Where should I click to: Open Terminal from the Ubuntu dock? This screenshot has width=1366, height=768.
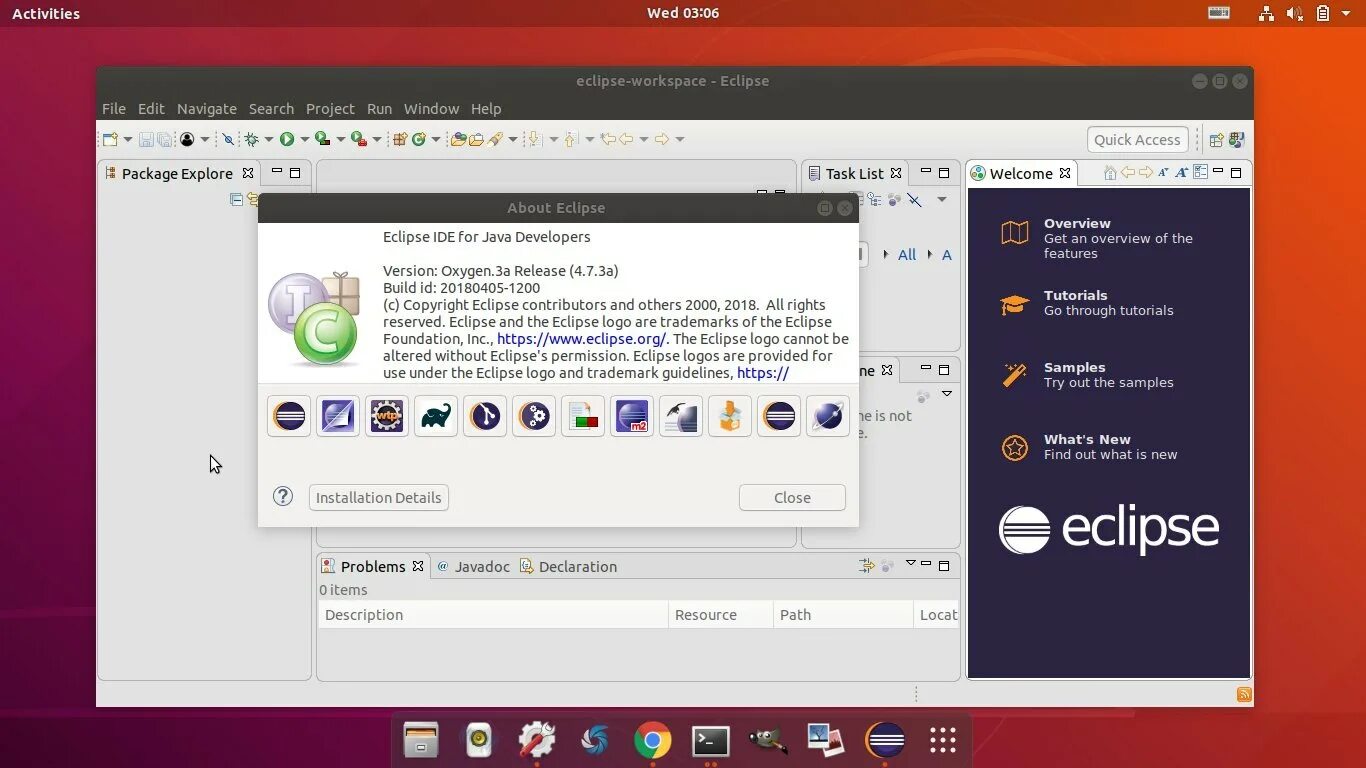(711, 741)
